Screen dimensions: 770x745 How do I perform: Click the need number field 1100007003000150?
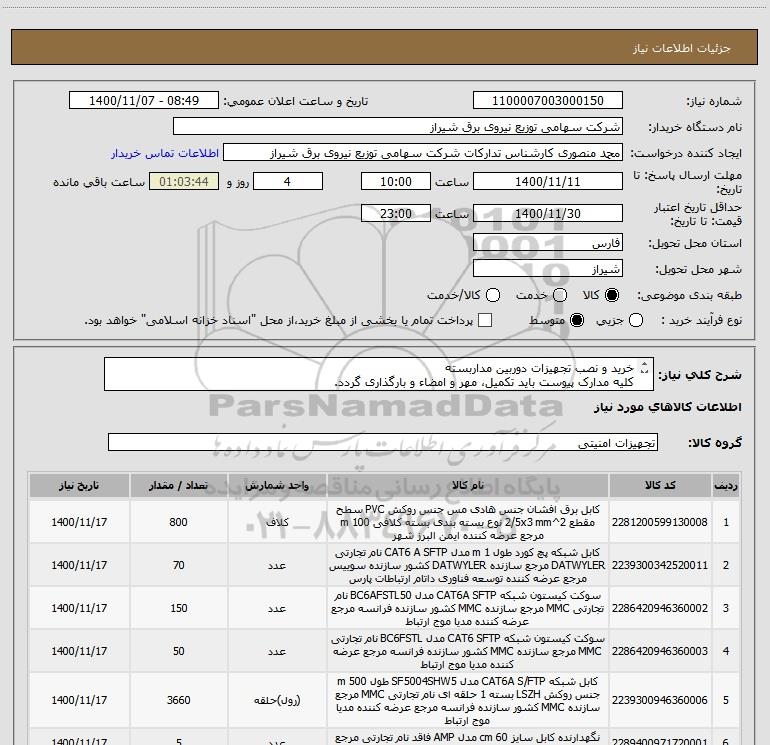coord(548,101)
